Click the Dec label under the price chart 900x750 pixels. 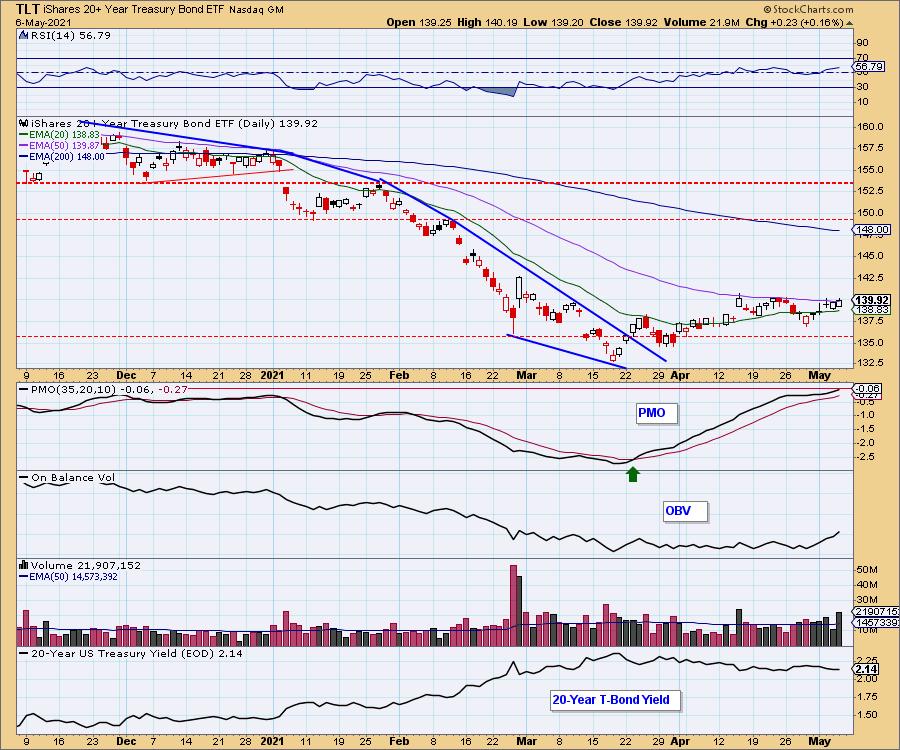126,375
